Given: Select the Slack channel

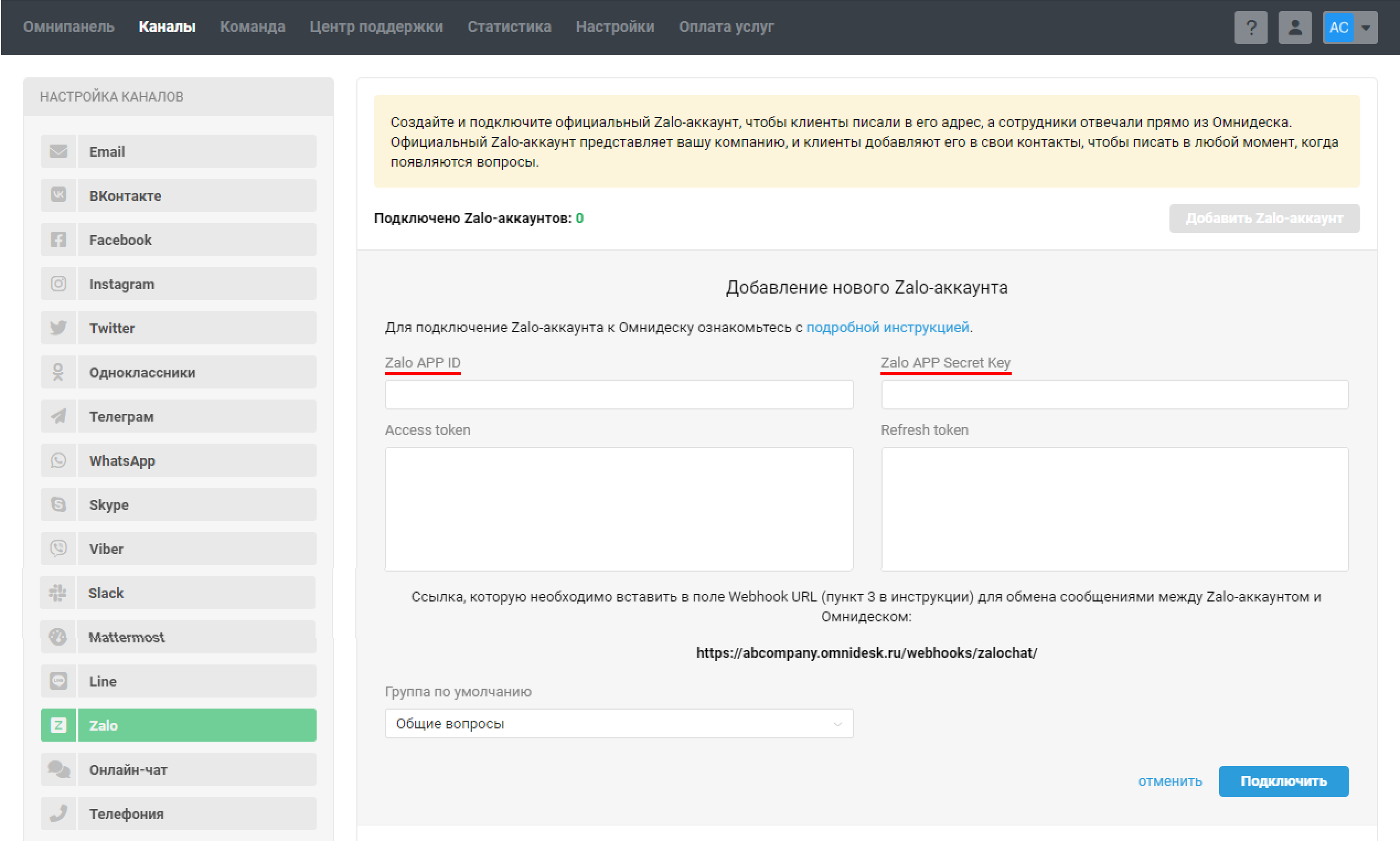Looking at the screenshot, I should pyautogui.click(x=177, y=593).
